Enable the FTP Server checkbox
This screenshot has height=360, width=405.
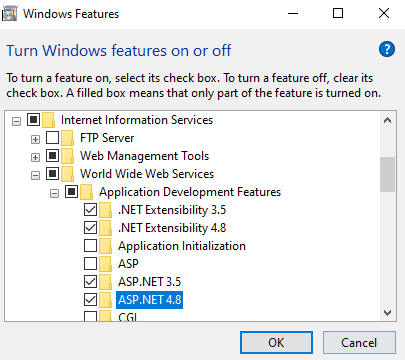(52, 137)
